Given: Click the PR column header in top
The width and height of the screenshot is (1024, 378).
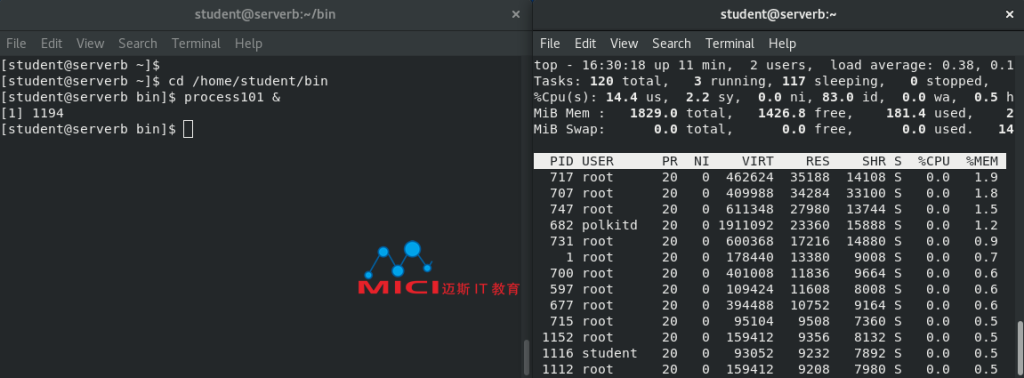Looking at the screenshot, I should click(x=669, y=161).
